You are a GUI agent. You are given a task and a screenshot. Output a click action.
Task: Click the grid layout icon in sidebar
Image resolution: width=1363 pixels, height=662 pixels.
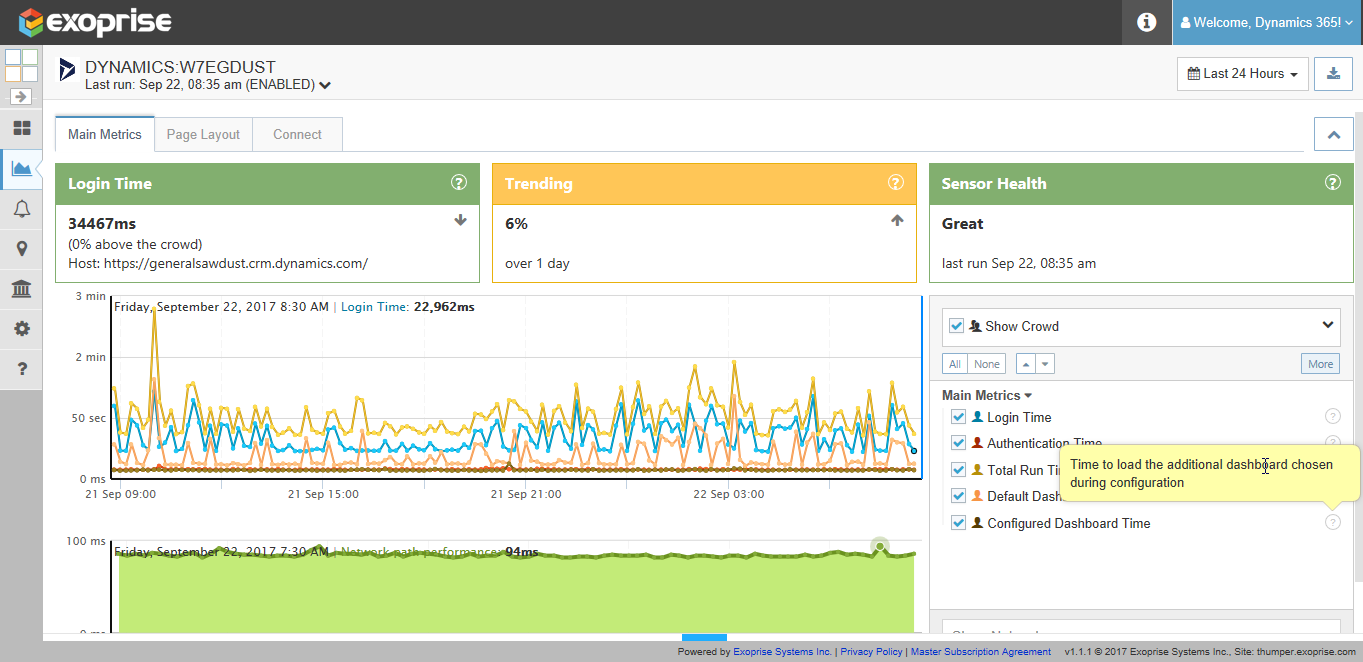tap(21, 66)
